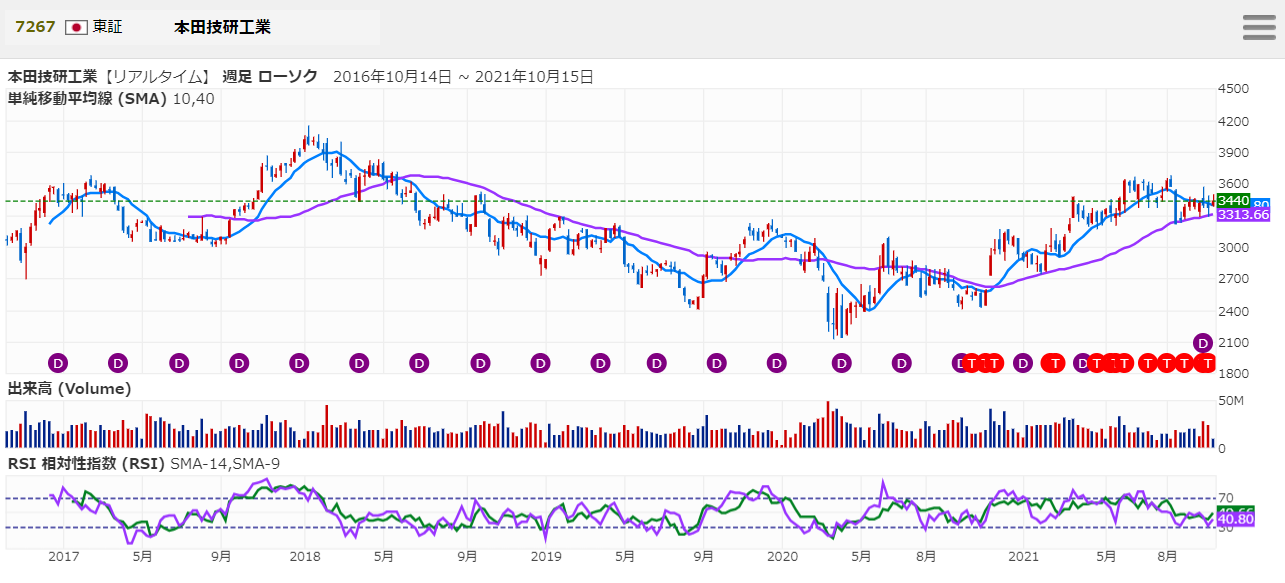Image resolution: width=1285 pixels, height=583 pixels.
Task: Click the 2019 date axis label
Action: (x=545, y=555)
